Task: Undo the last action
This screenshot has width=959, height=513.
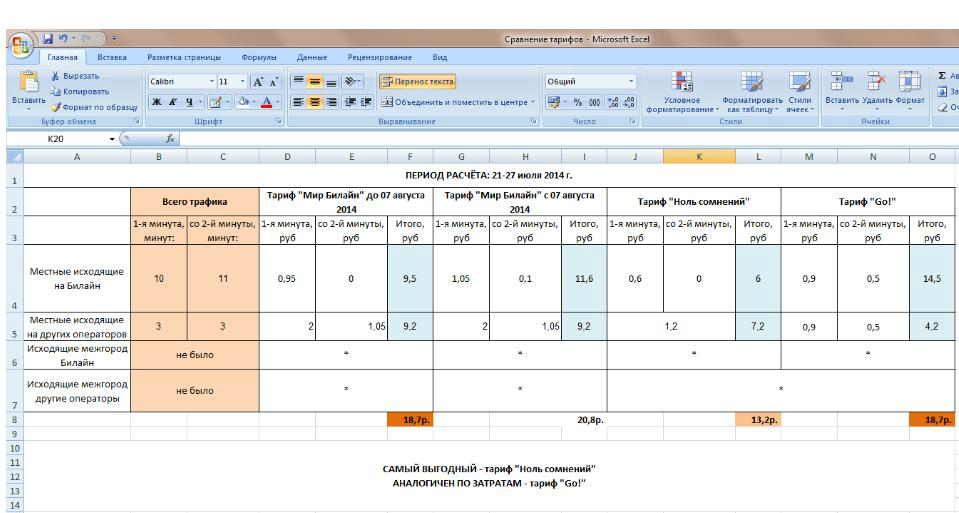Action: pos(64,40)
